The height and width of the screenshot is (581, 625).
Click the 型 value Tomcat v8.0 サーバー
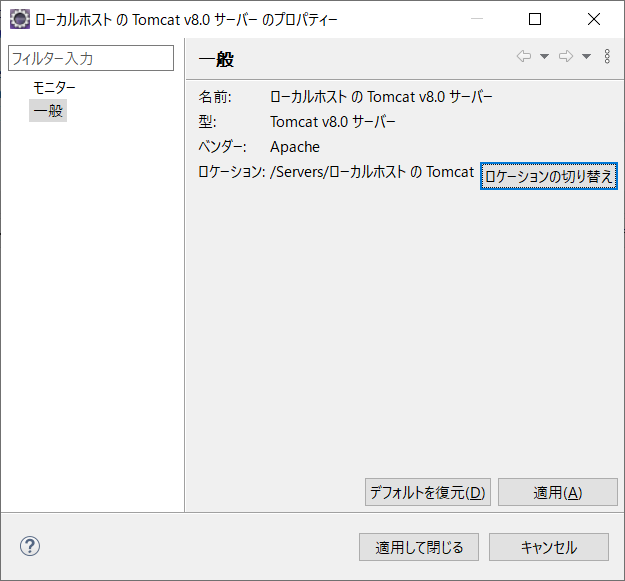pyautogui.click(x=333, y=122)
